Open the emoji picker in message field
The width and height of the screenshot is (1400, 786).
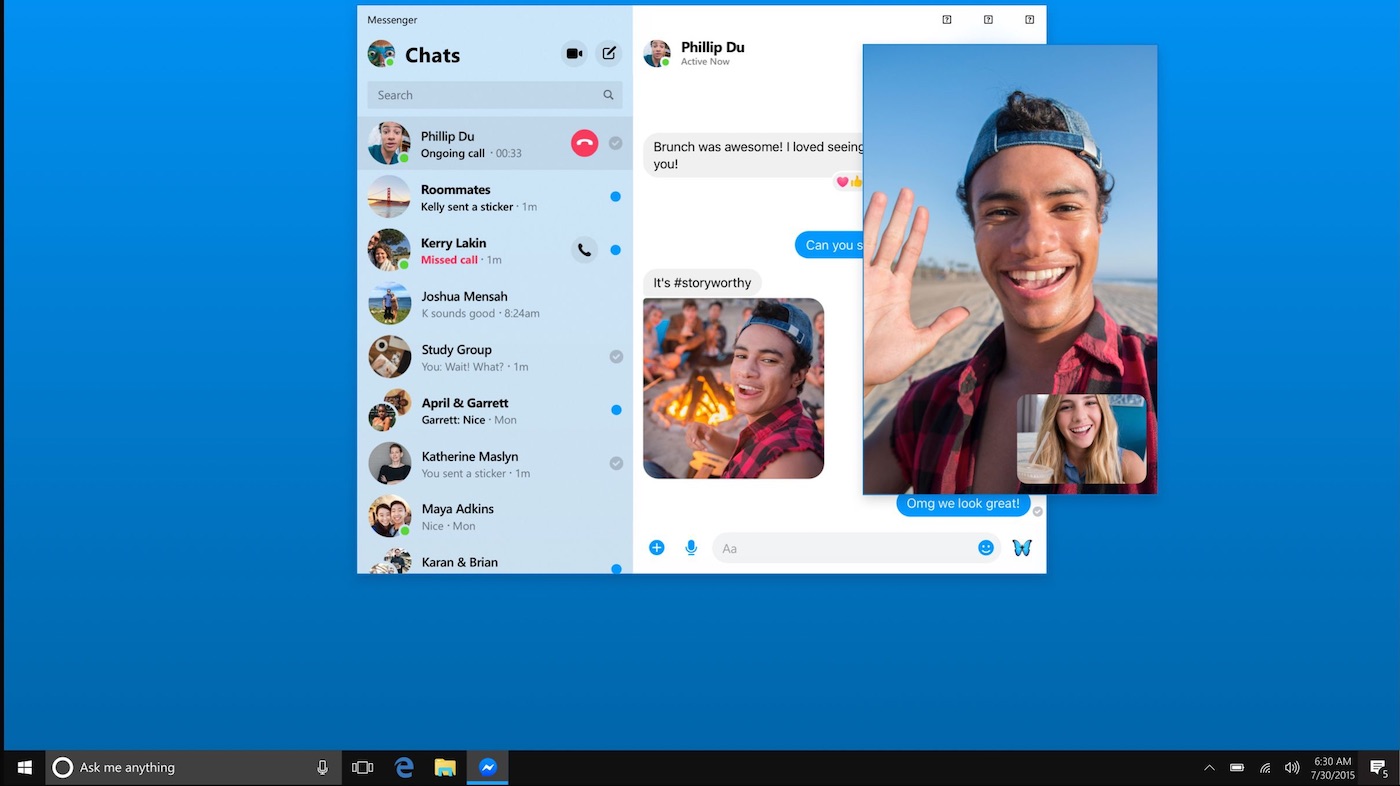pos(986,548)
